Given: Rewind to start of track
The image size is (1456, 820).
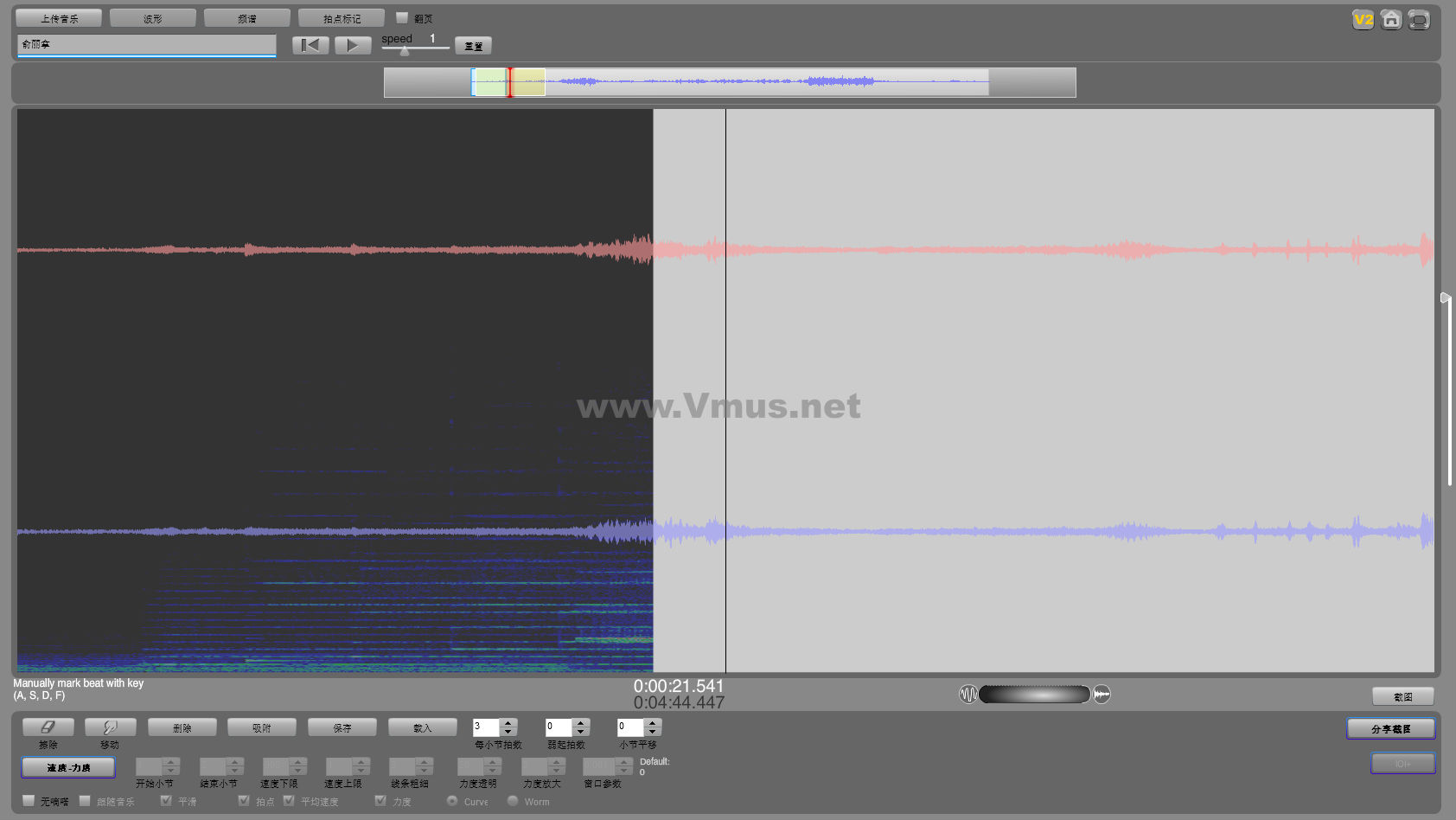Looking at the screenshot, I should coord(310,45).
